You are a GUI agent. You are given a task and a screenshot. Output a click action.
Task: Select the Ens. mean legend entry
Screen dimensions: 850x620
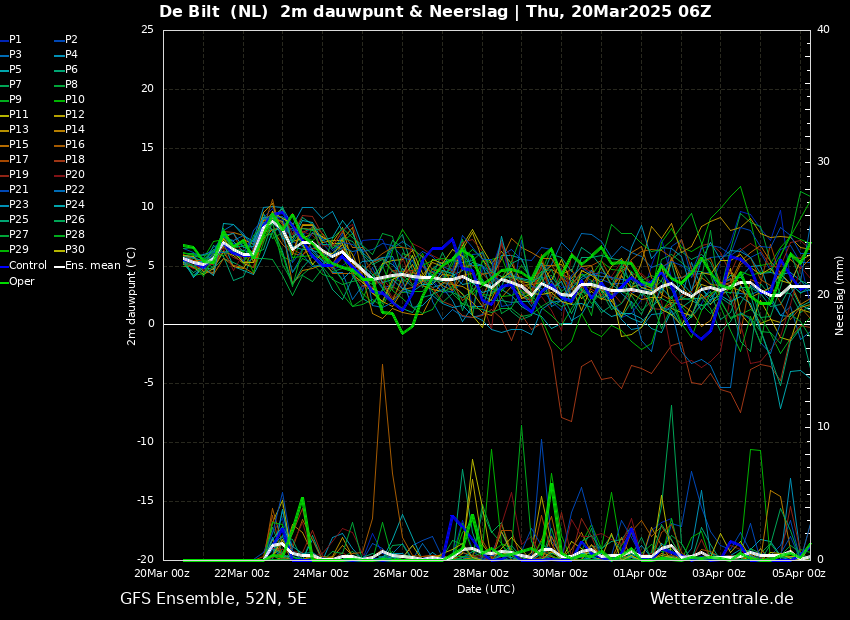[x=87, y=266]
